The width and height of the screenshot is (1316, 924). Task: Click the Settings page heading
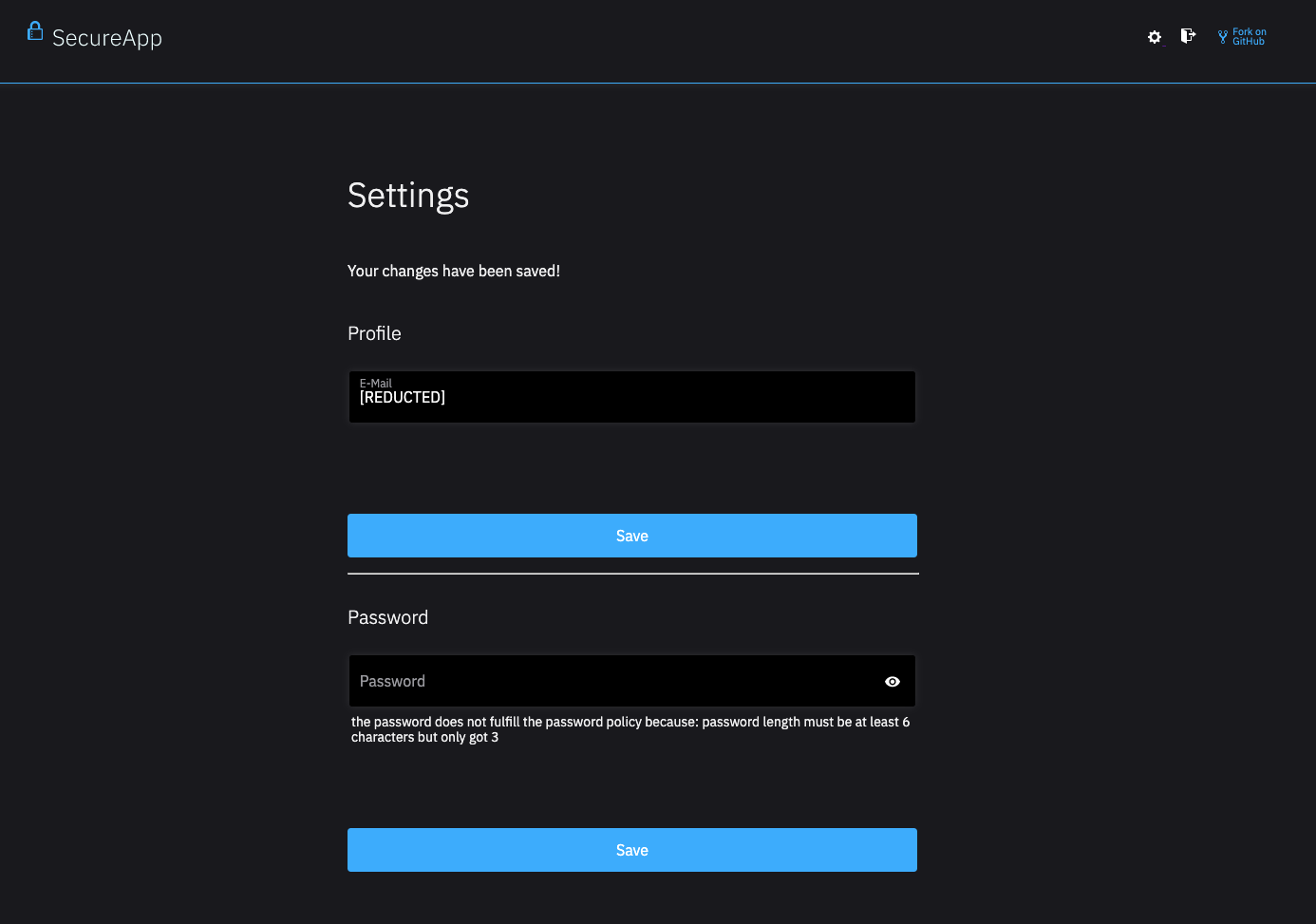408,197
